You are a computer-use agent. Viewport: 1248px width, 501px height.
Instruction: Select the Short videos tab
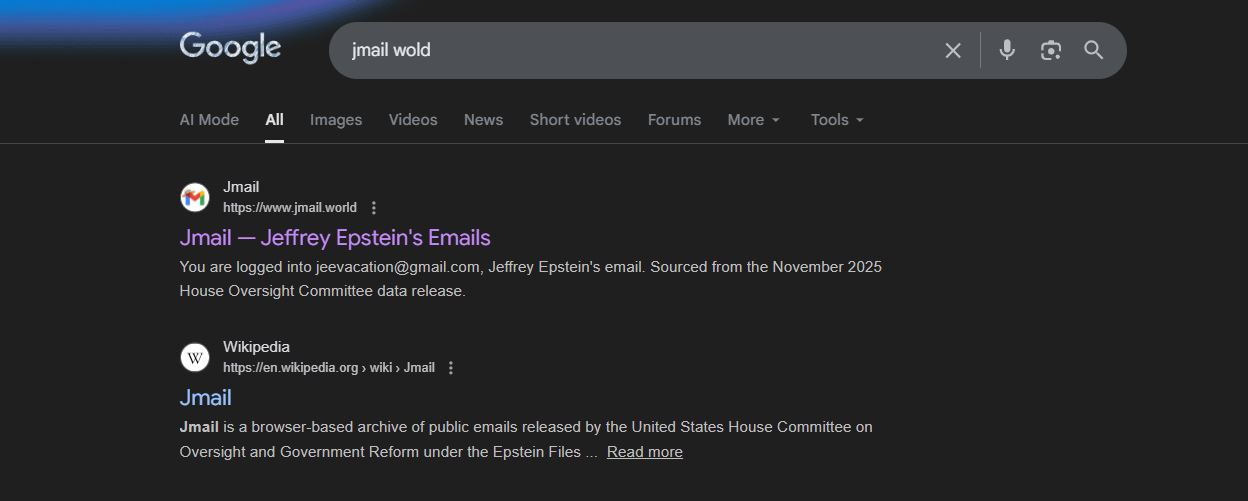point(575,120)
